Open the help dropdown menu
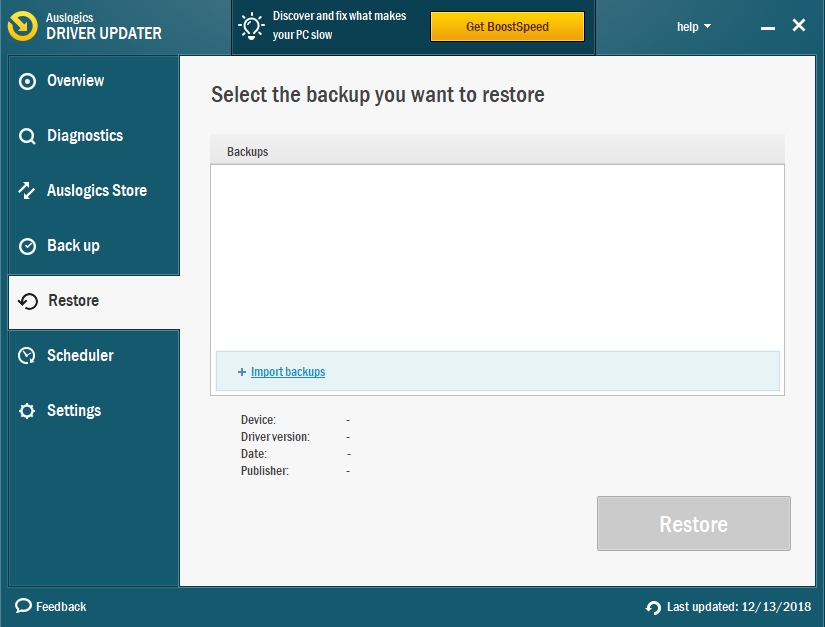The width and height of the screenshot is (825, 627). point(693,27)
